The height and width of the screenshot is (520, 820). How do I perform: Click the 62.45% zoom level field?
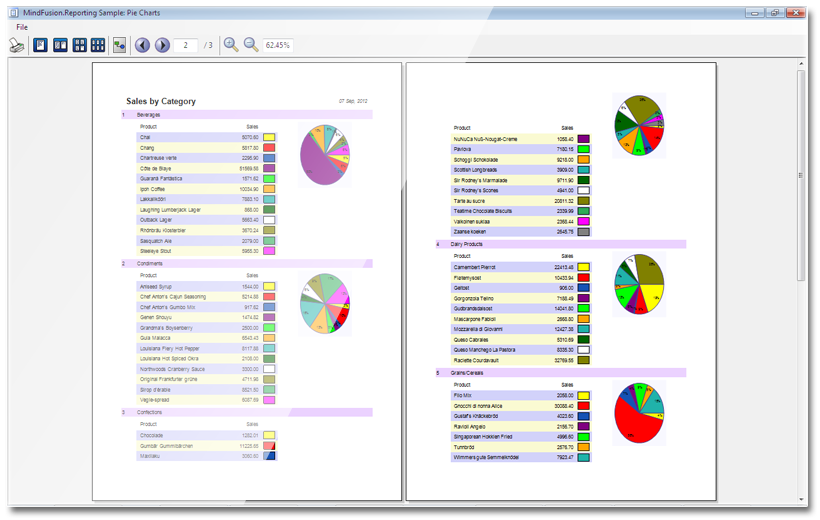[278, 45]
